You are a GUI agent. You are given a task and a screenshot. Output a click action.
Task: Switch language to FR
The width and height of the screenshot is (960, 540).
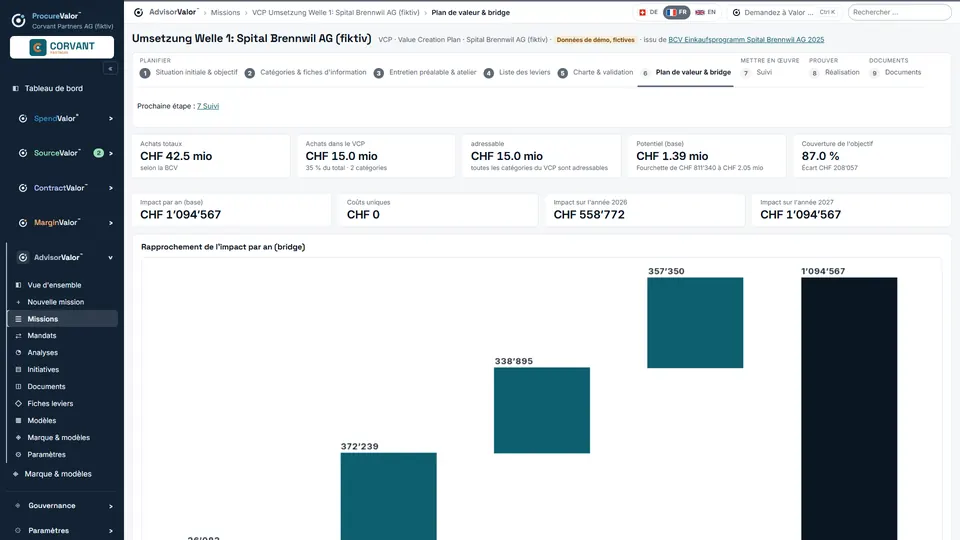coord(677,12)
